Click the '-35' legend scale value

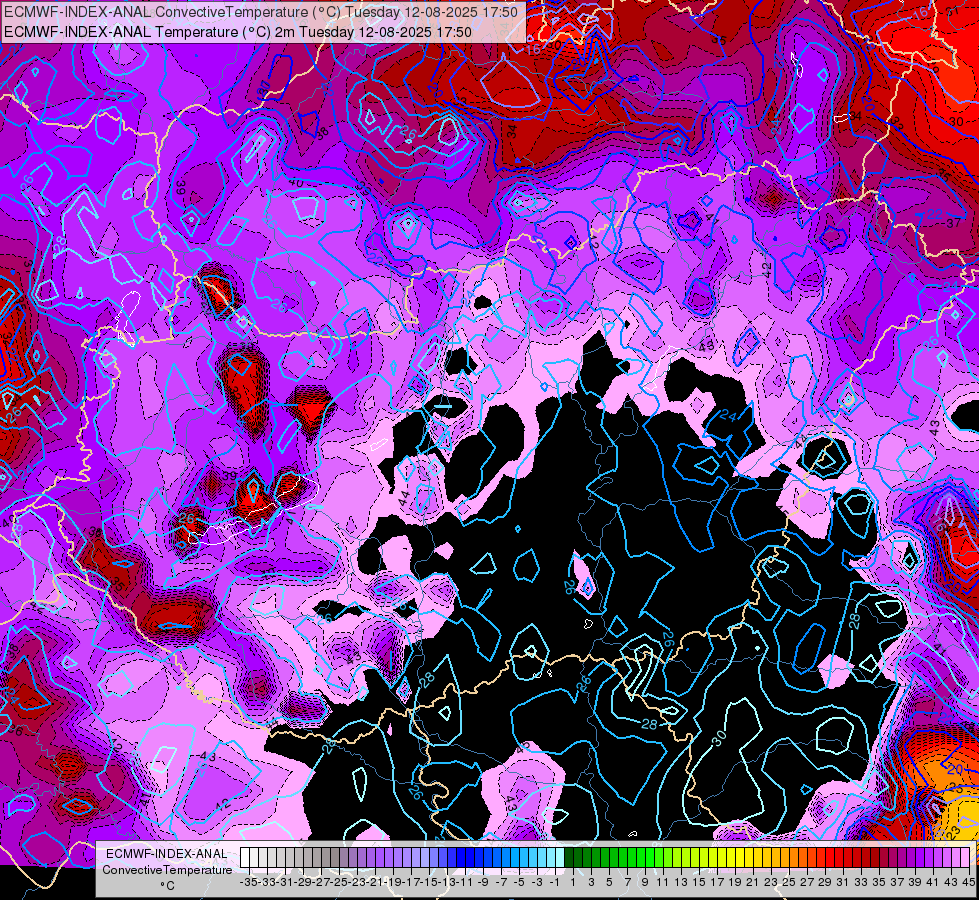coord(248,882)
